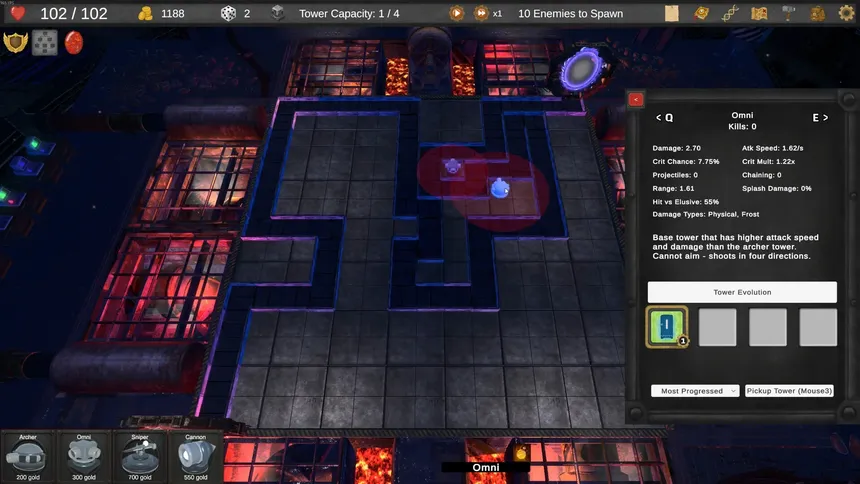
Task: Open the backpack inventory icon
Action: tap(817, 13)
